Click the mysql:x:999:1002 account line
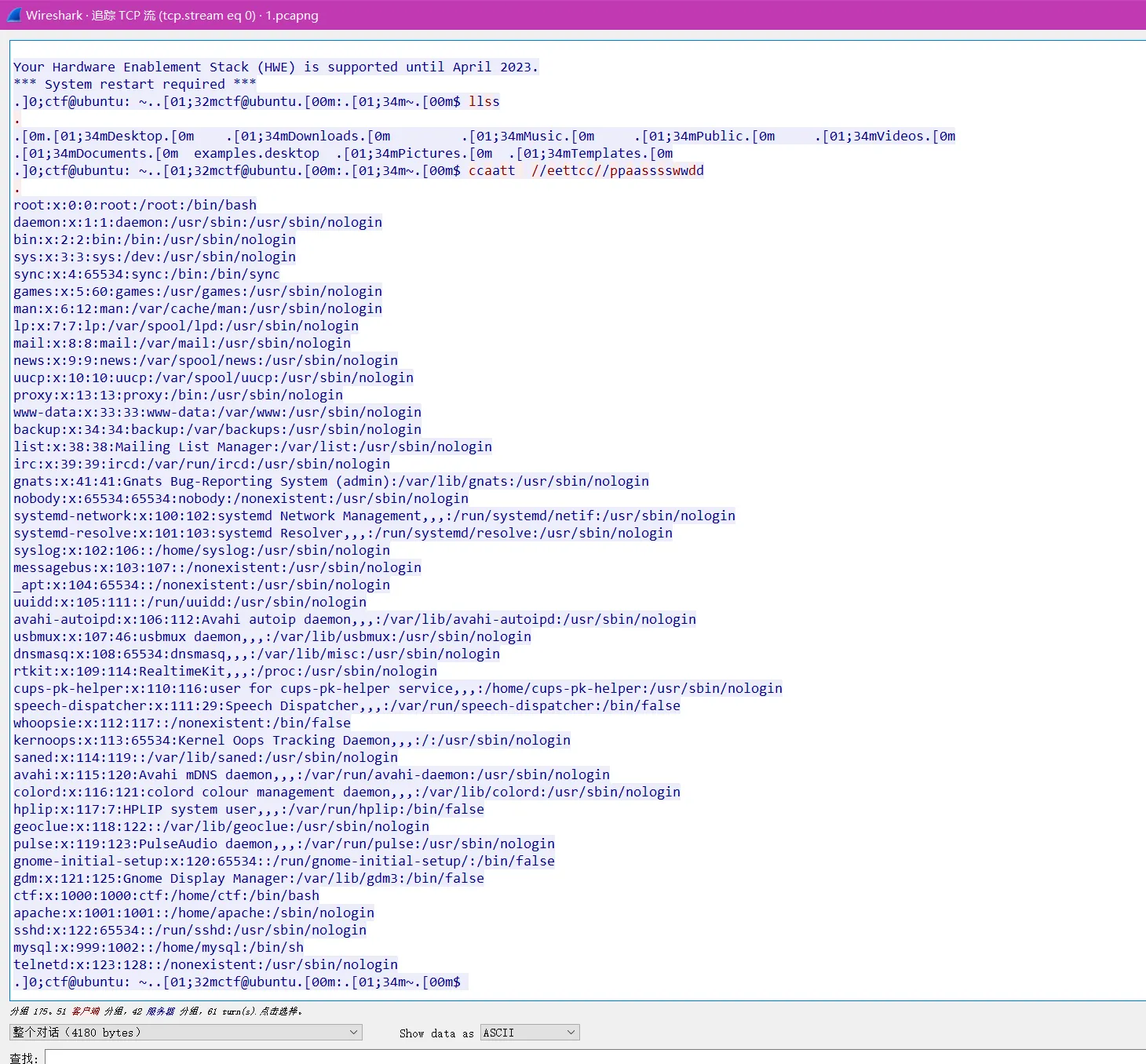Viewport: 1146px width, 1064px height. pyautogui.click(x=158, y=948)
